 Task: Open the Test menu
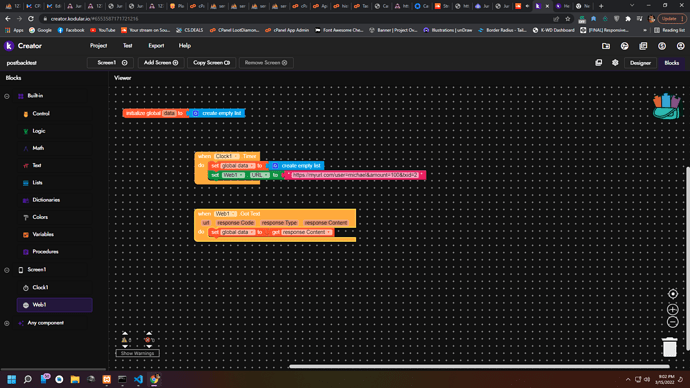coord(128,46)
